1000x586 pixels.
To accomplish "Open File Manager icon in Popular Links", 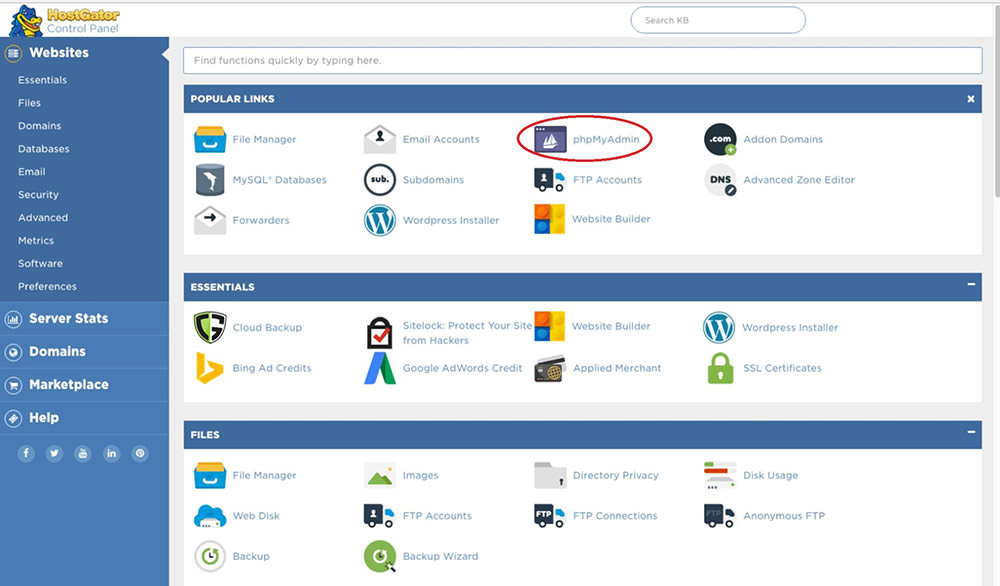I will 210,139.
